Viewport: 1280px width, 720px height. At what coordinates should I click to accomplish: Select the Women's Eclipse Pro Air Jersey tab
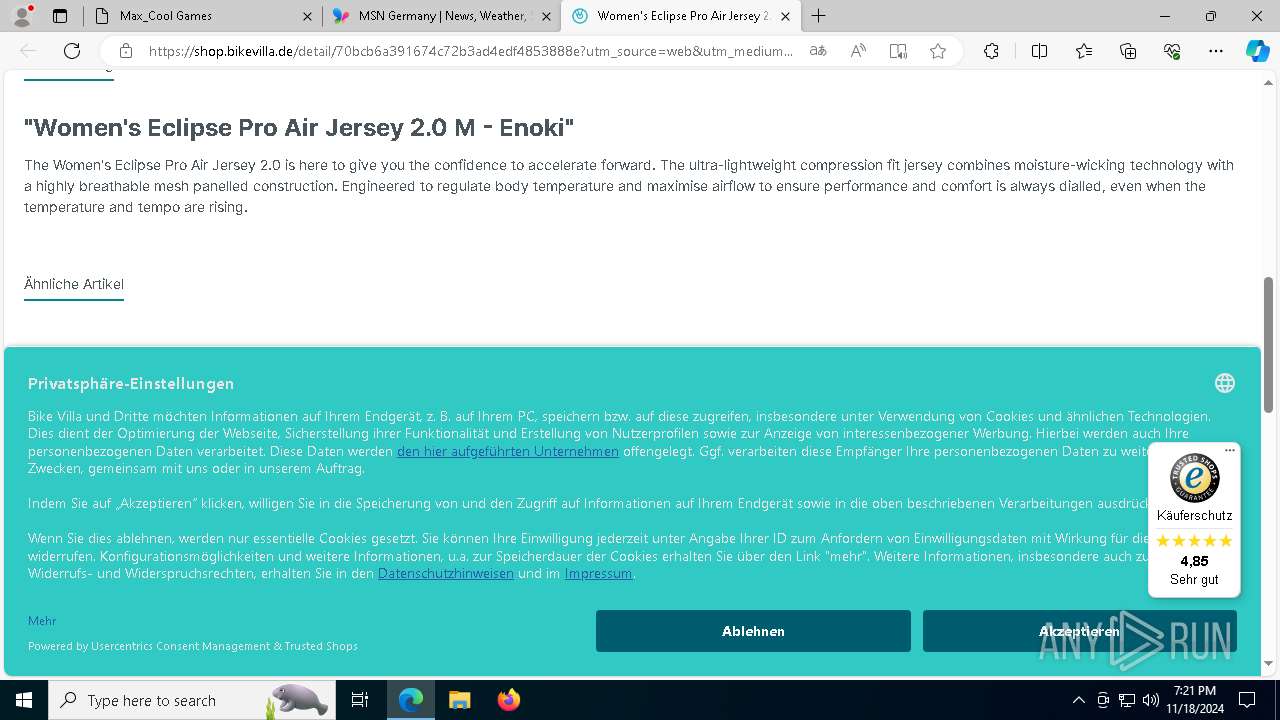pos(683,16)
